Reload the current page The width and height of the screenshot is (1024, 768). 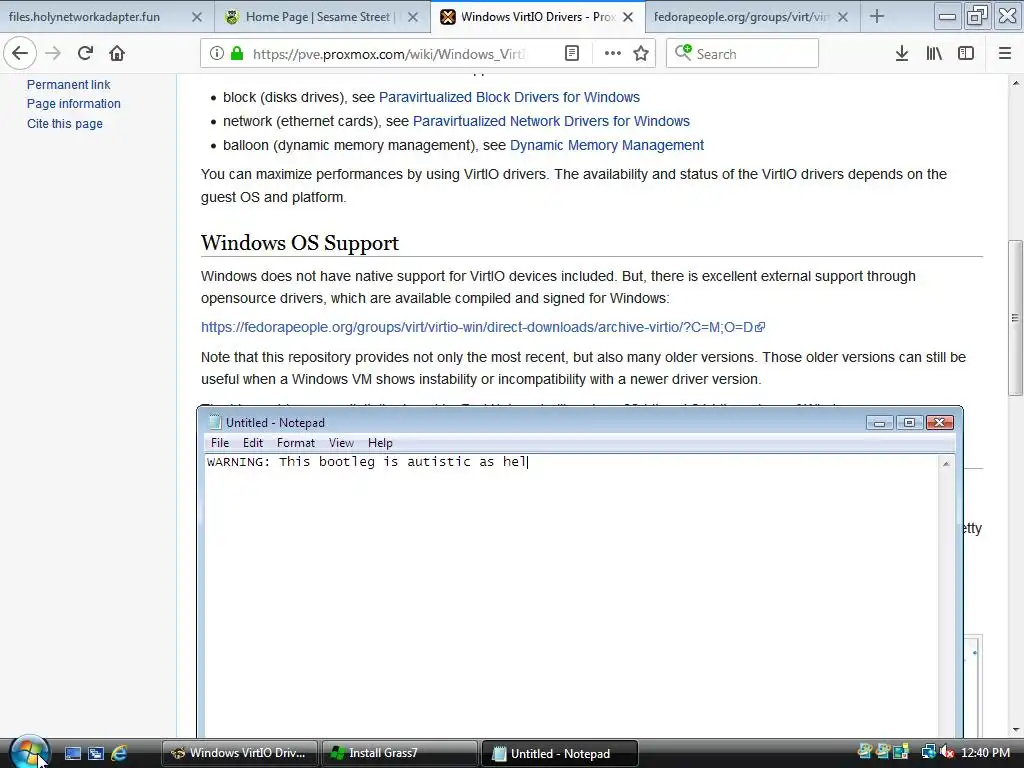click(x=85, y=53)
